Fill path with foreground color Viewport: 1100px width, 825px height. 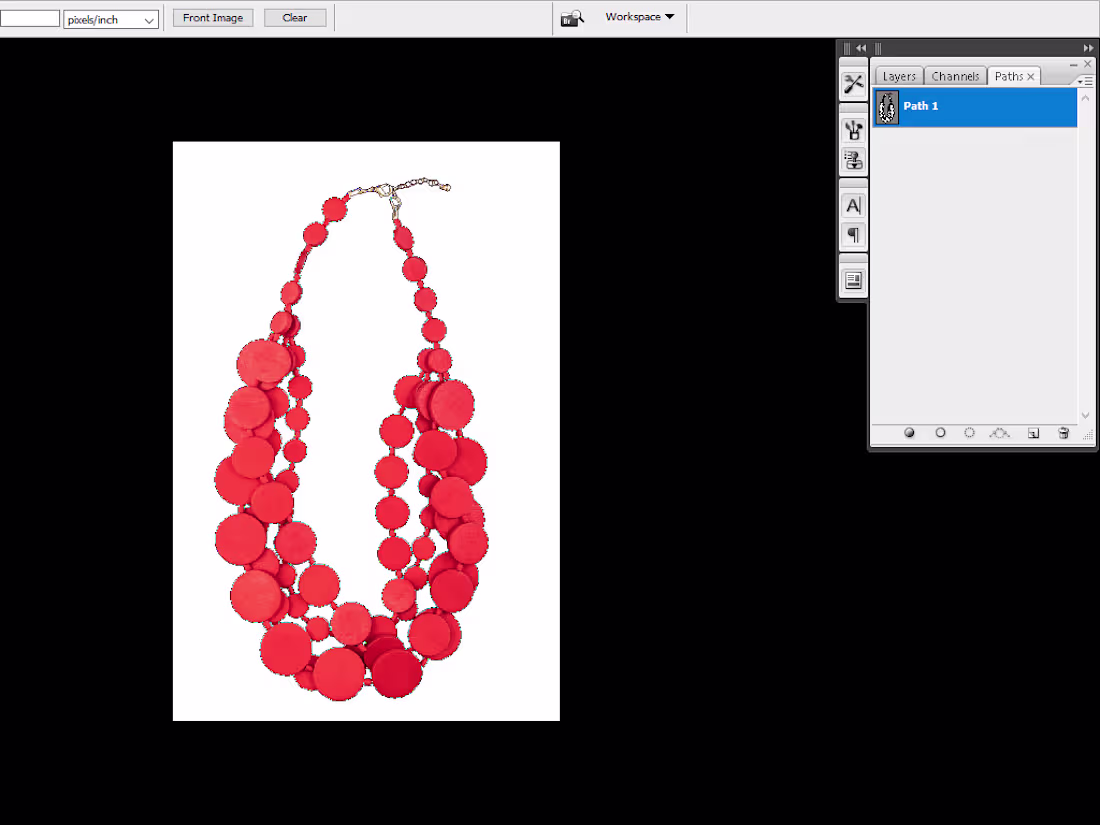[909, 433]
